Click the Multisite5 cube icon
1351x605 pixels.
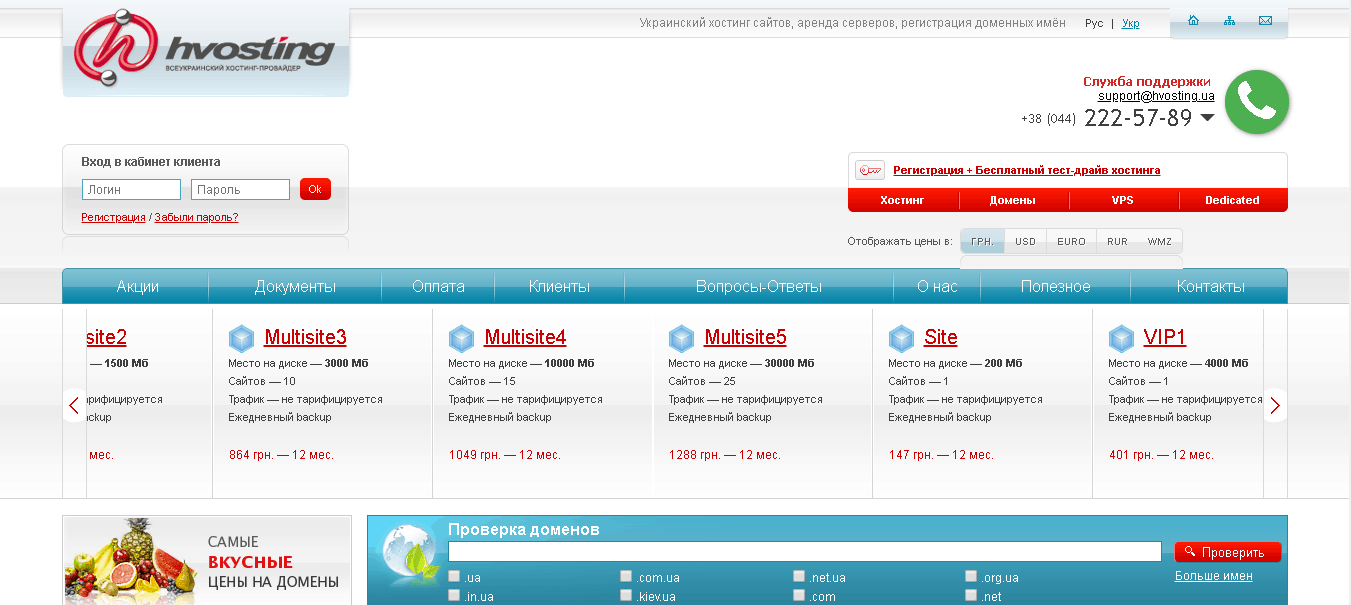681,338
